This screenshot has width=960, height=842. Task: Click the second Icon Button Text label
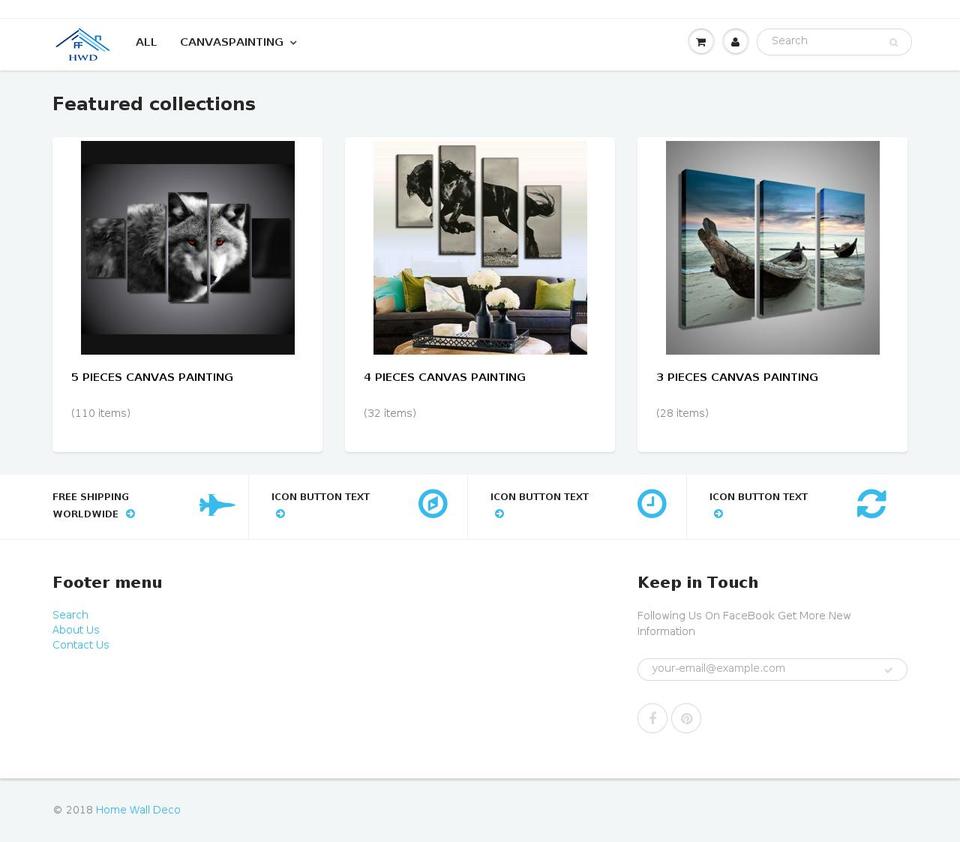click(539, 497)
